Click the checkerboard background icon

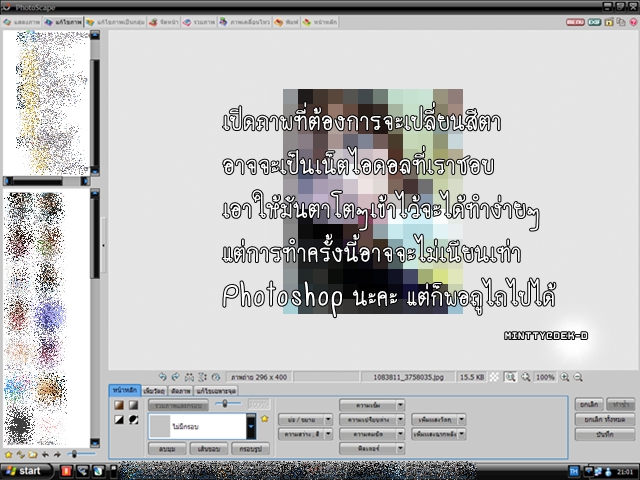click(494, 377)
